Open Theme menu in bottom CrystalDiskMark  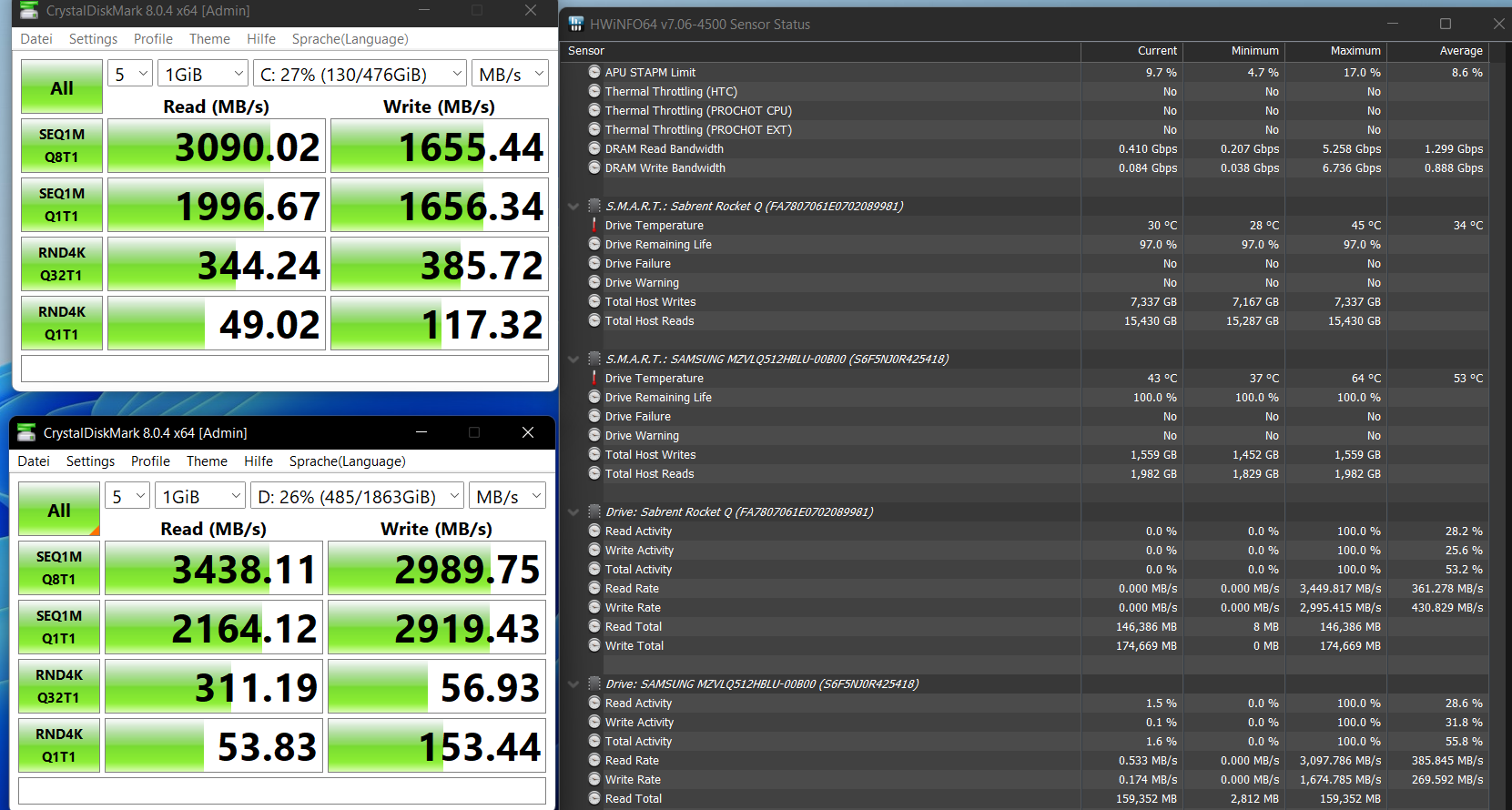click(207, 461)
